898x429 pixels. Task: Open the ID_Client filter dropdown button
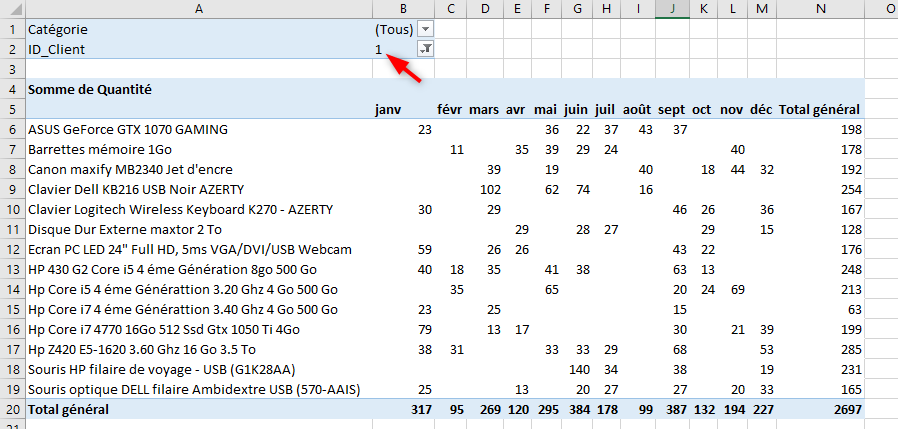(x=426, y=50)
